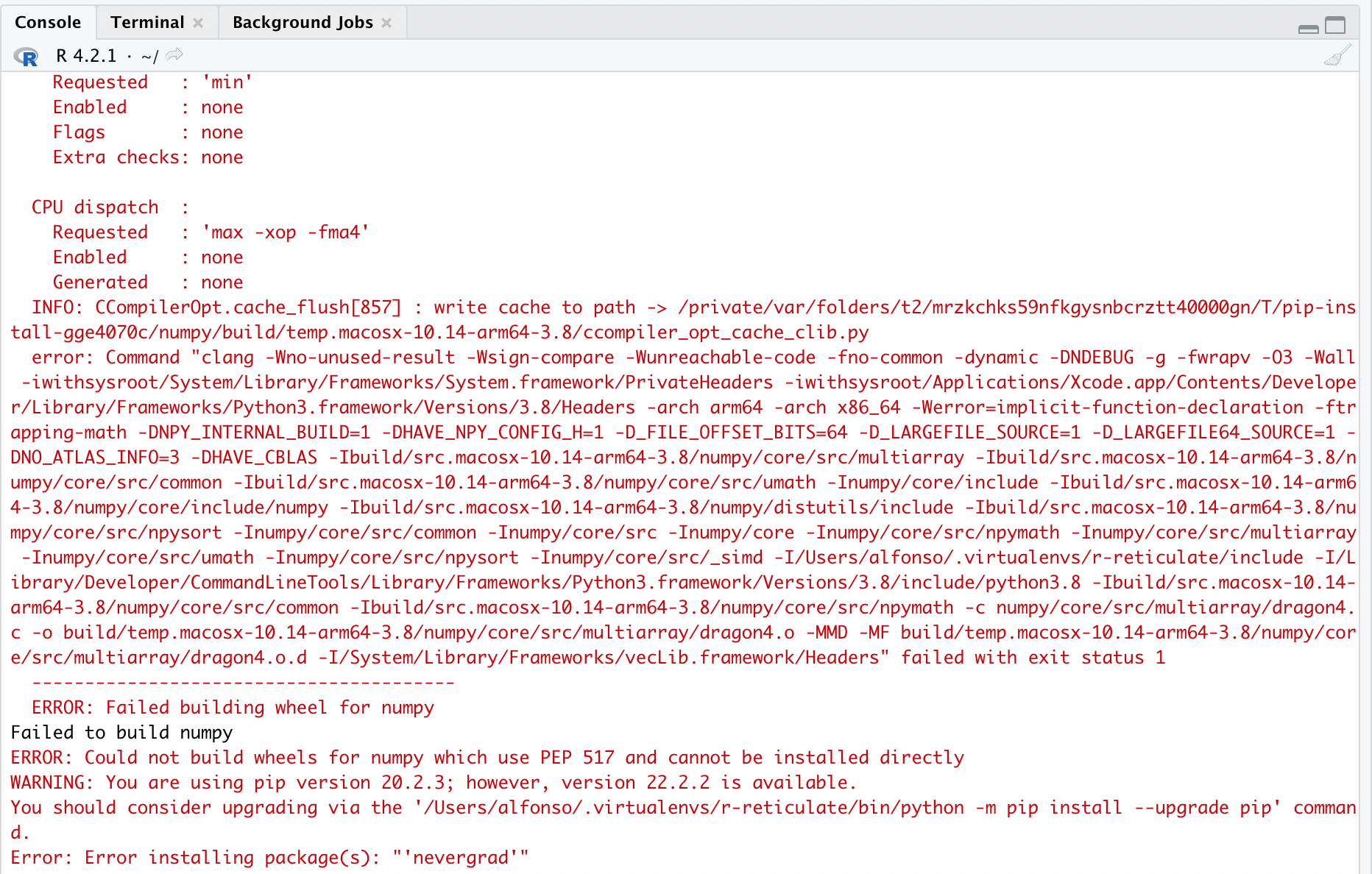Screen dimensions: 1372x874
Task: Switch to the Terminal tab
Action: point(146,22)
